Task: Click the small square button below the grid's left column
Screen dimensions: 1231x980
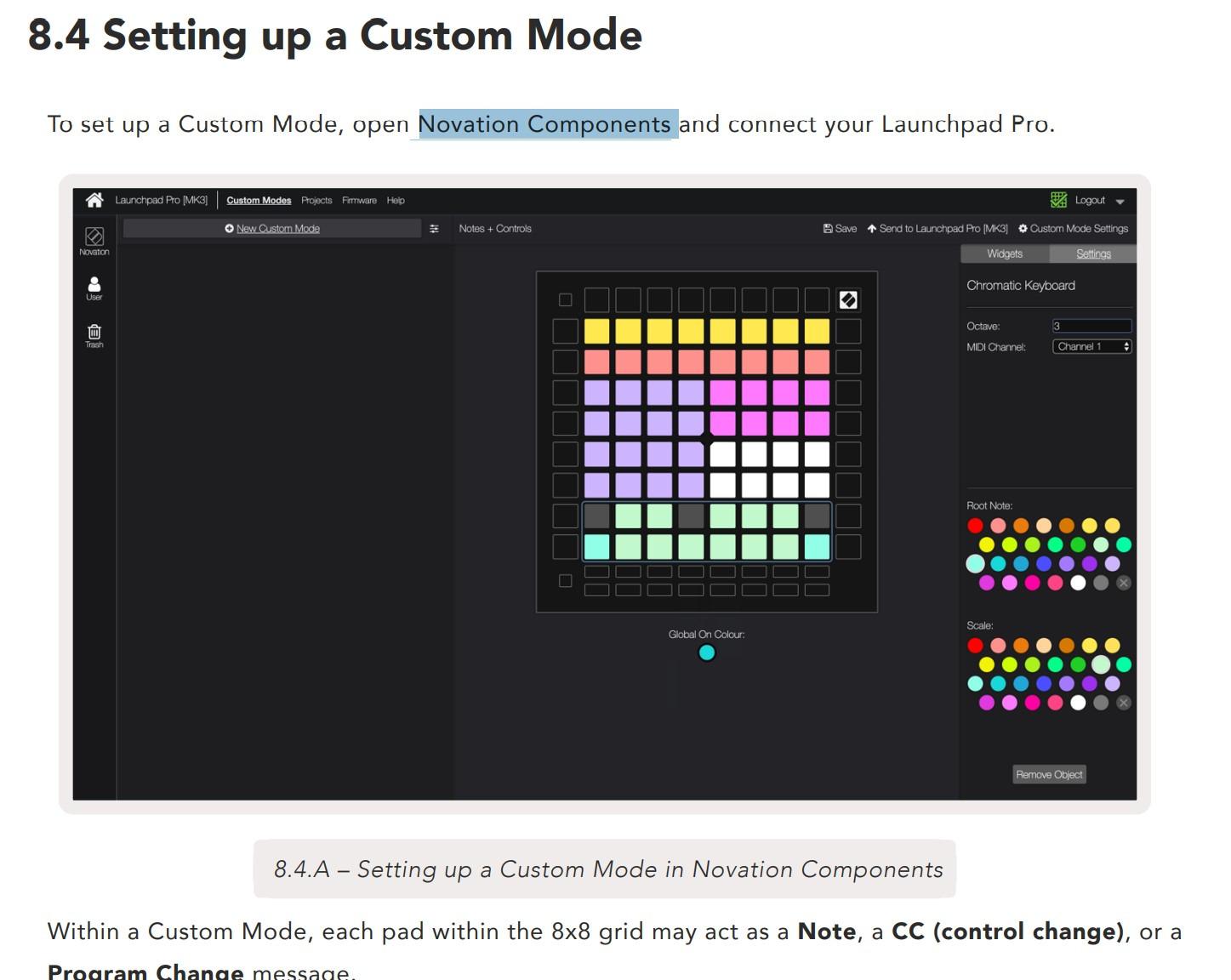Action: pyautogui.click(x=565, y=581)
